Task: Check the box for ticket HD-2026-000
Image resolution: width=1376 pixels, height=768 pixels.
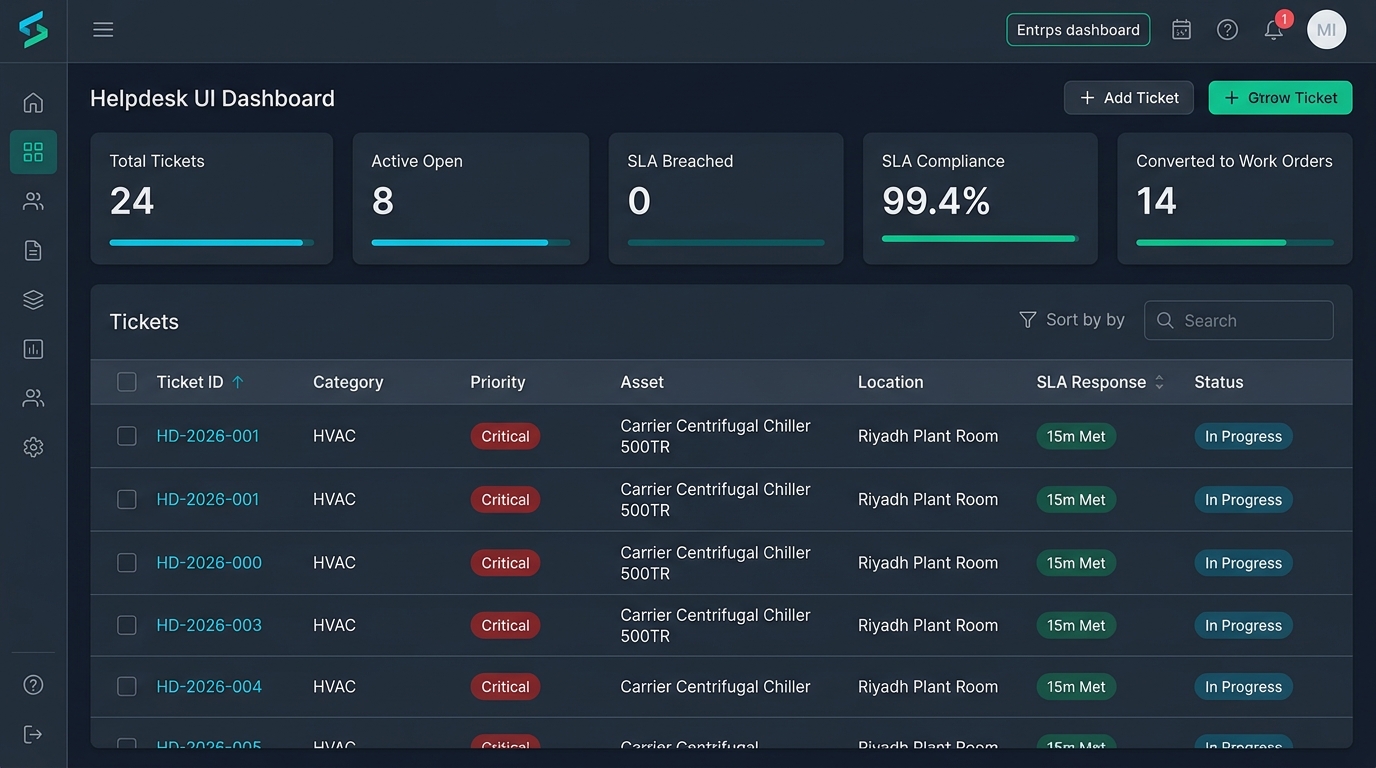Action: click(x=127, y=563)
